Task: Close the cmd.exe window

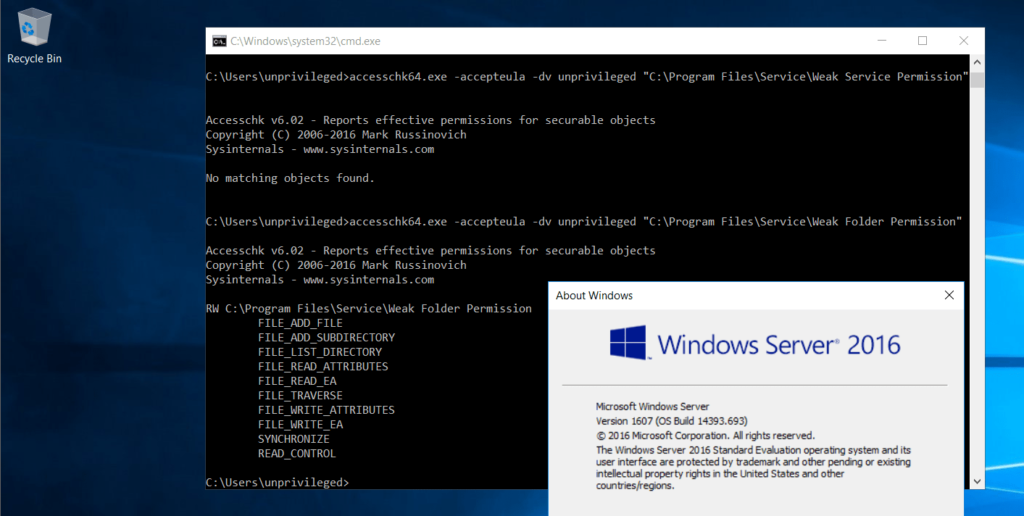Action: coord(963,40)
